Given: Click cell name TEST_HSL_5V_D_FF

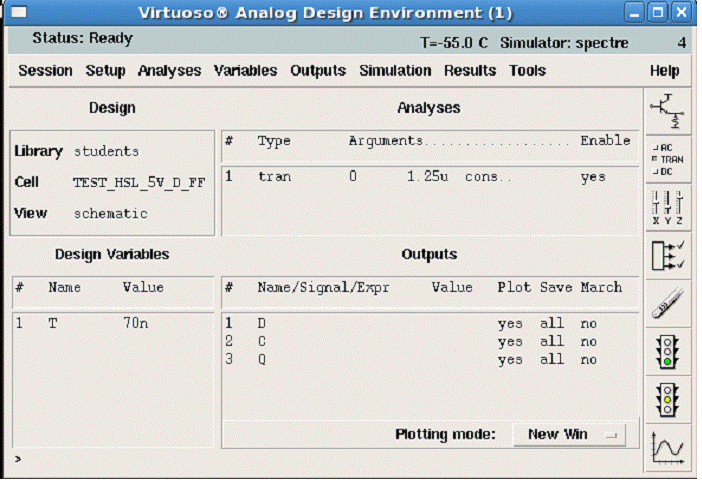Looking at the screenshot, I should pos(139,183).
